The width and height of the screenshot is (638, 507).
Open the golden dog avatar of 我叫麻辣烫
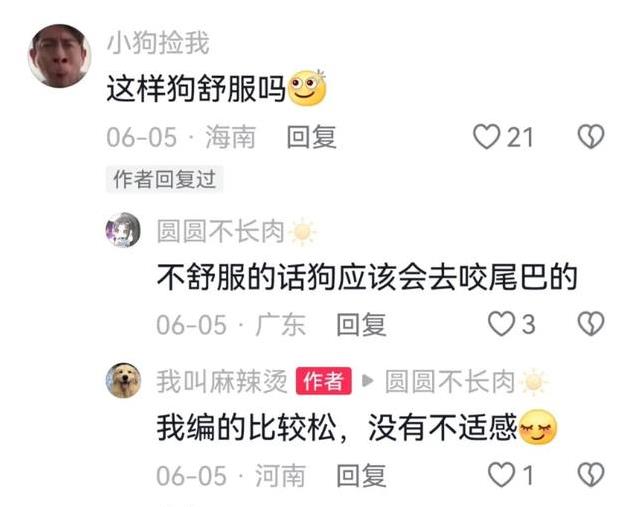[x=123, y=380]
